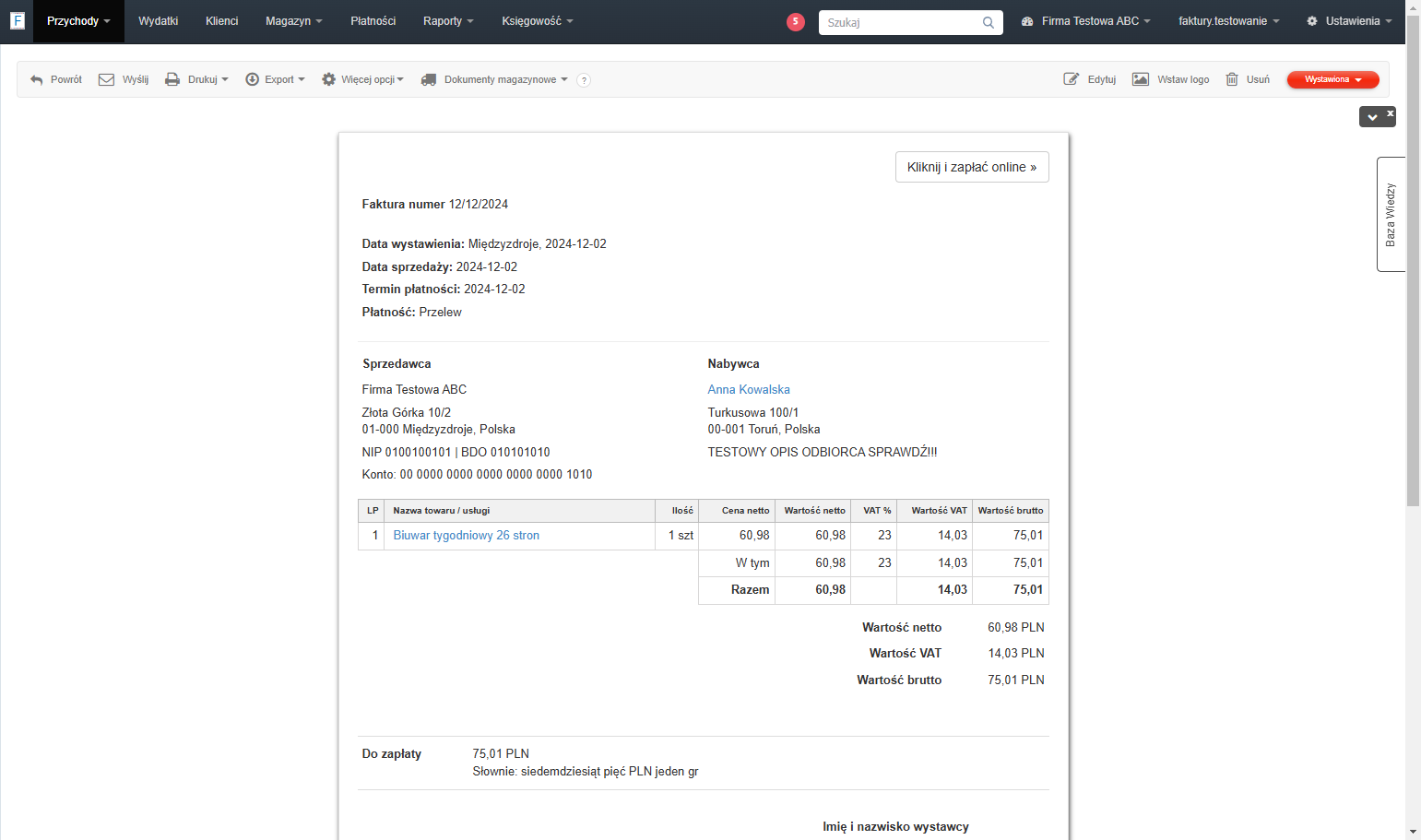
Task: Change the red Wystawiona status dropdown
Action: pos(1332,80)
